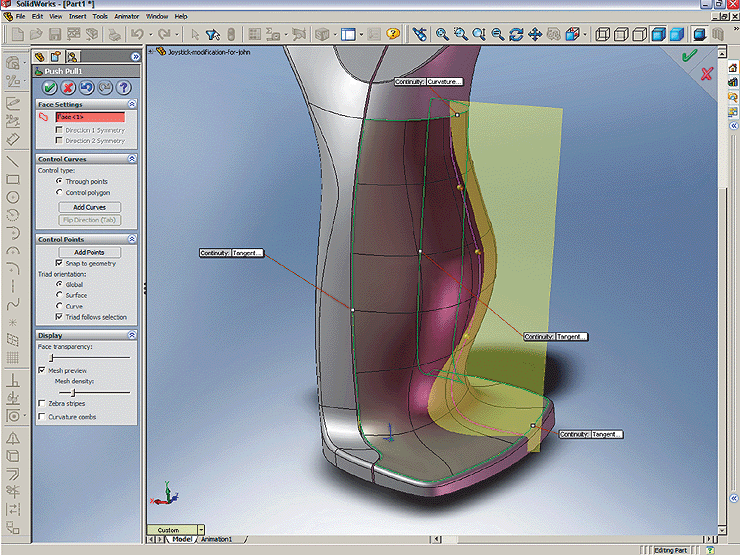Click the Standard Views cube icon
The height and width of the screenshot is (555, 740).
click(572, 34)
